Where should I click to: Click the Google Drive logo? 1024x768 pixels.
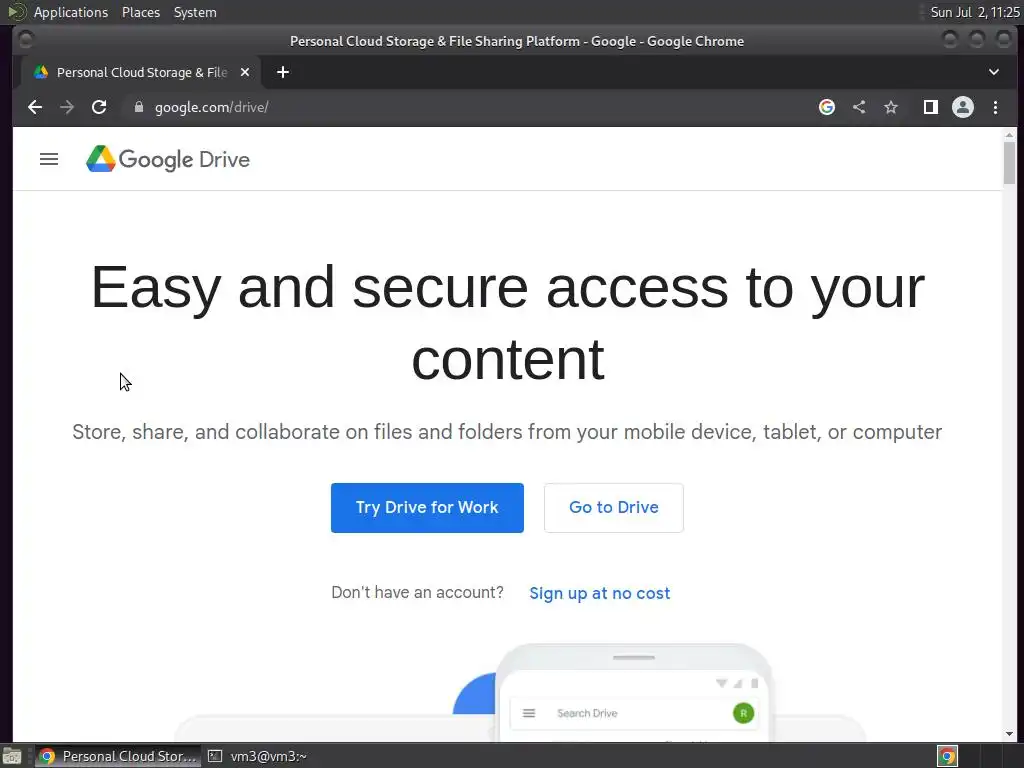[168, 159]
